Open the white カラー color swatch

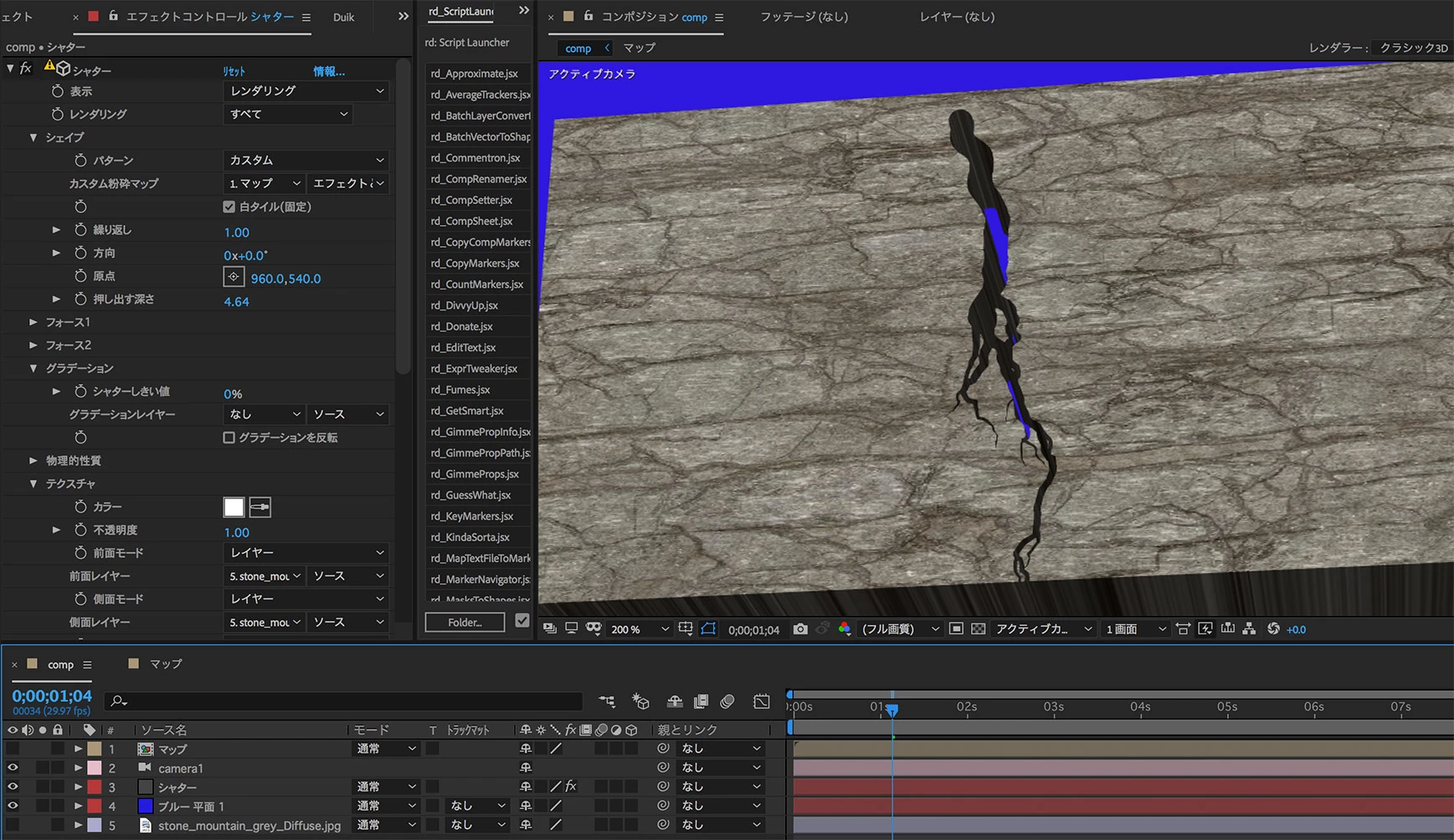234,507
